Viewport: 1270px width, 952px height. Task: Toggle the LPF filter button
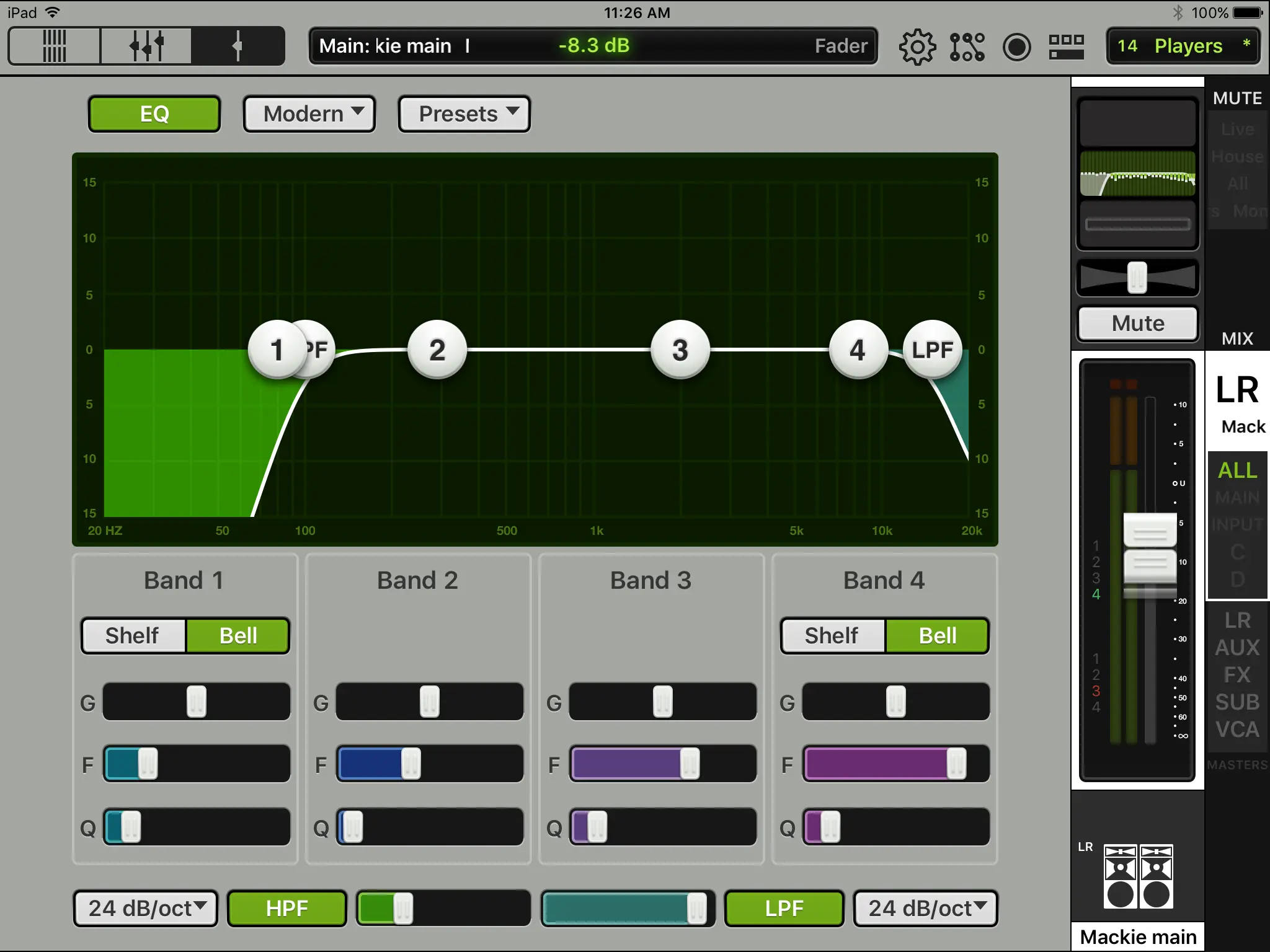point(784,909)
